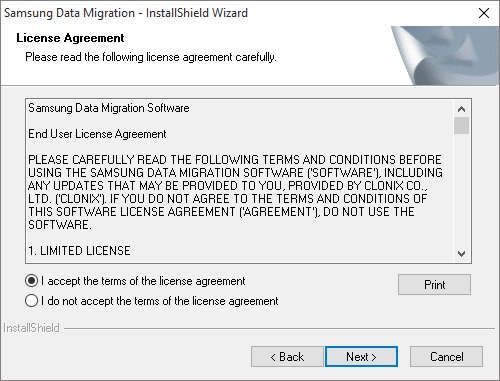Click the license scrollbar thumb
This screenshot has height=381, width=500.
click(x=461, y=125)
